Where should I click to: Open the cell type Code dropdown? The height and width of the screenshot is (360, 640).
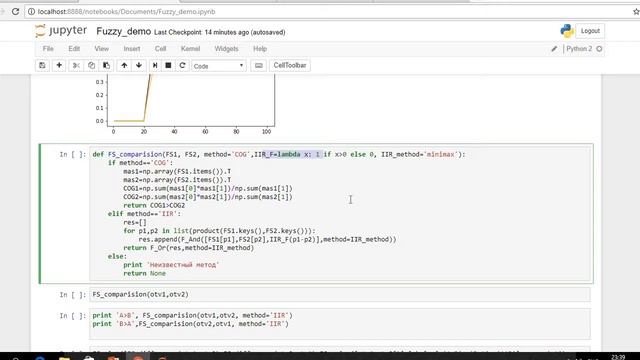[219, 66]
